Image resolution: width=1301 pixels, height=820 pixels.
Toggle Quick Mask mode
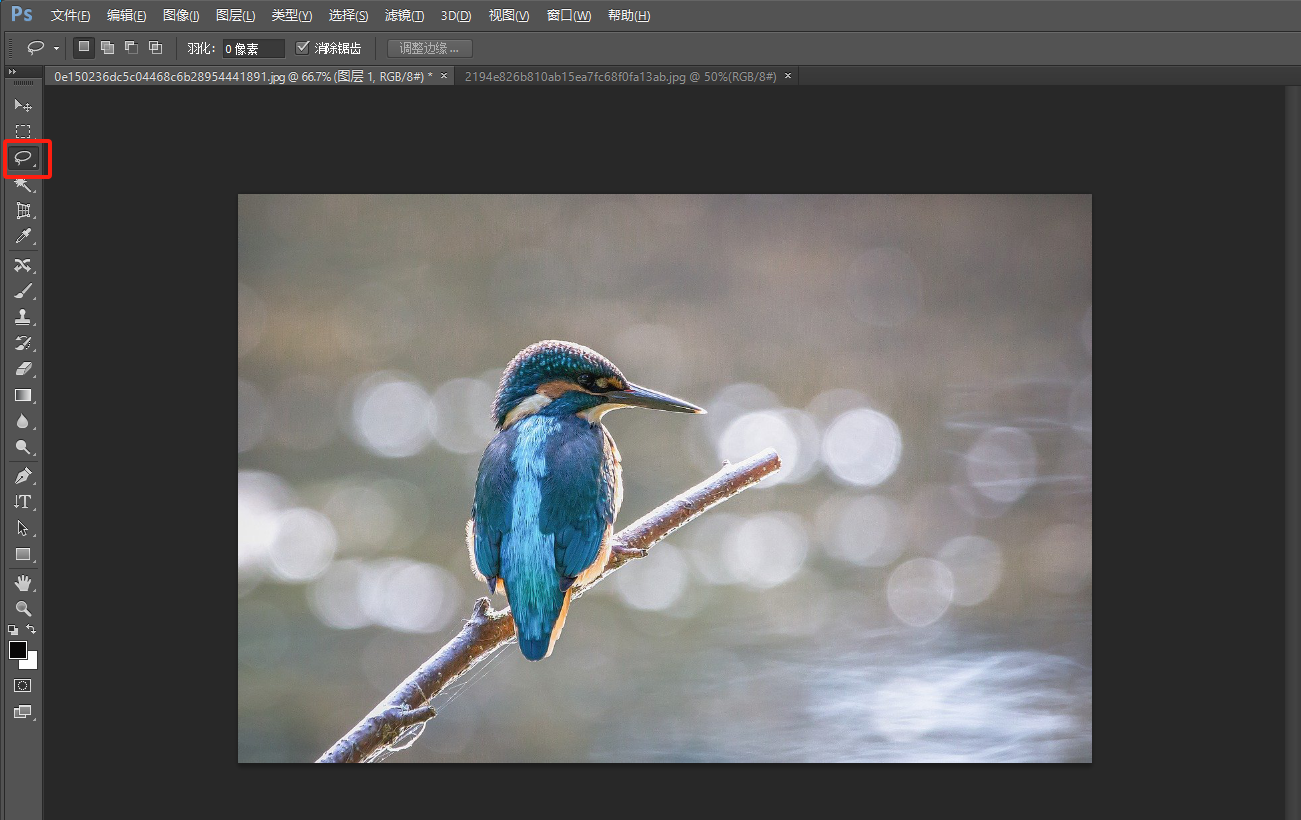(x=22, y=686)
